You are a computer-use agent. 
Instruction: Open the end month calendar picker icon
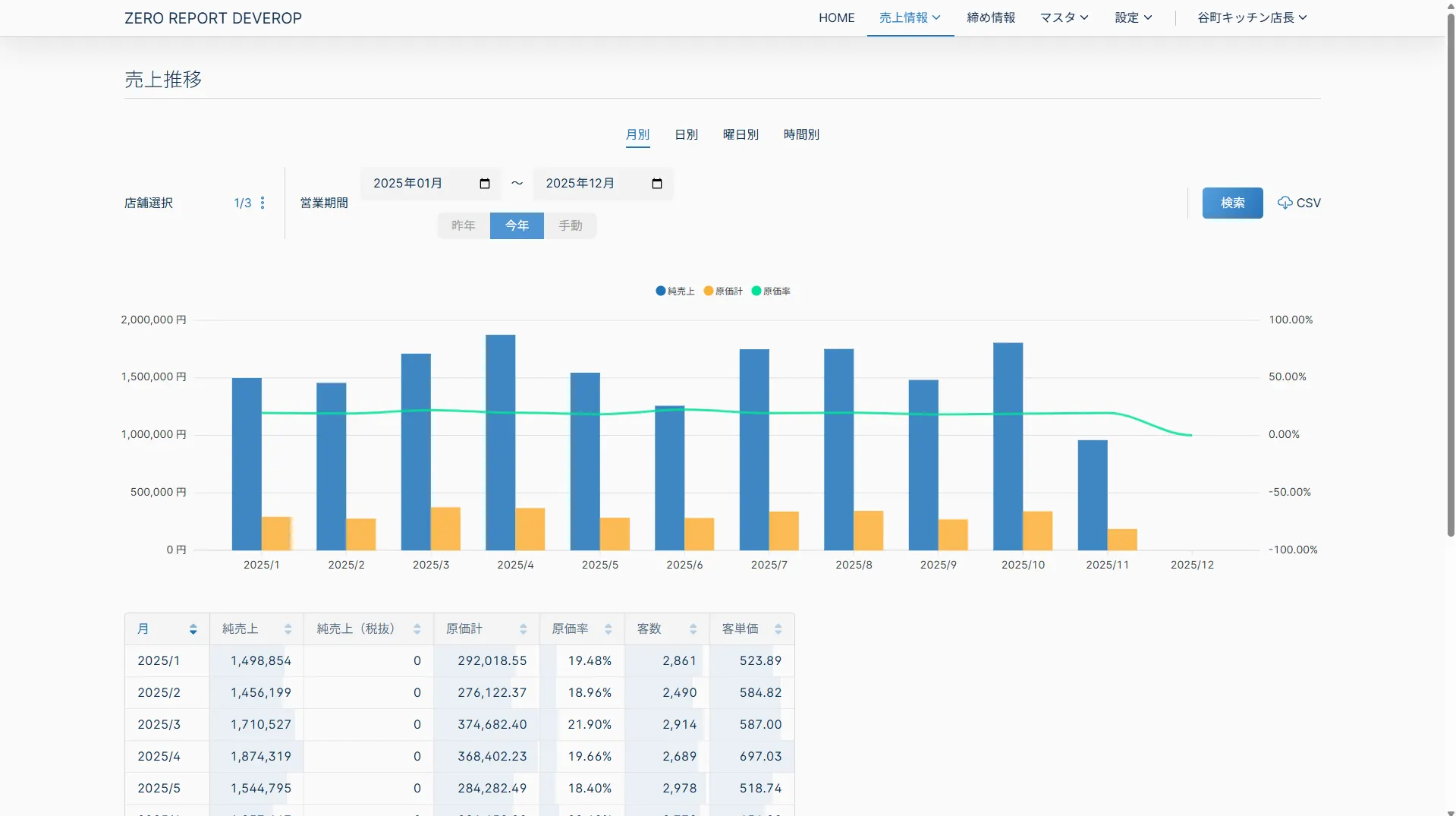point(657,184)
